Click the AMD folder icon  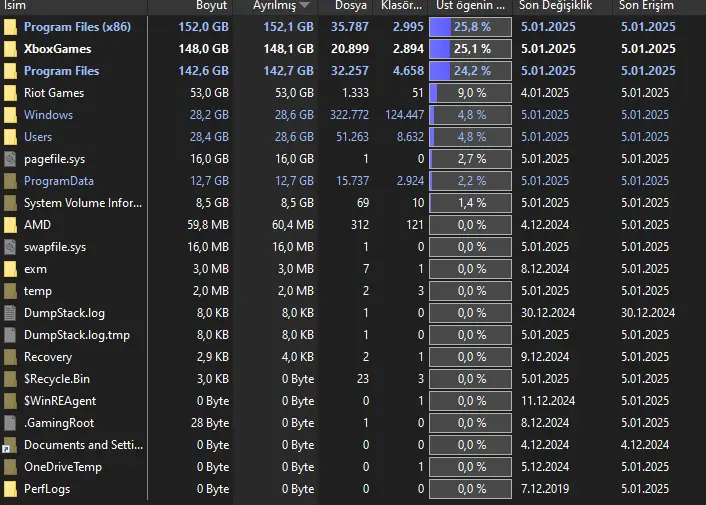(x=10, y=225)
